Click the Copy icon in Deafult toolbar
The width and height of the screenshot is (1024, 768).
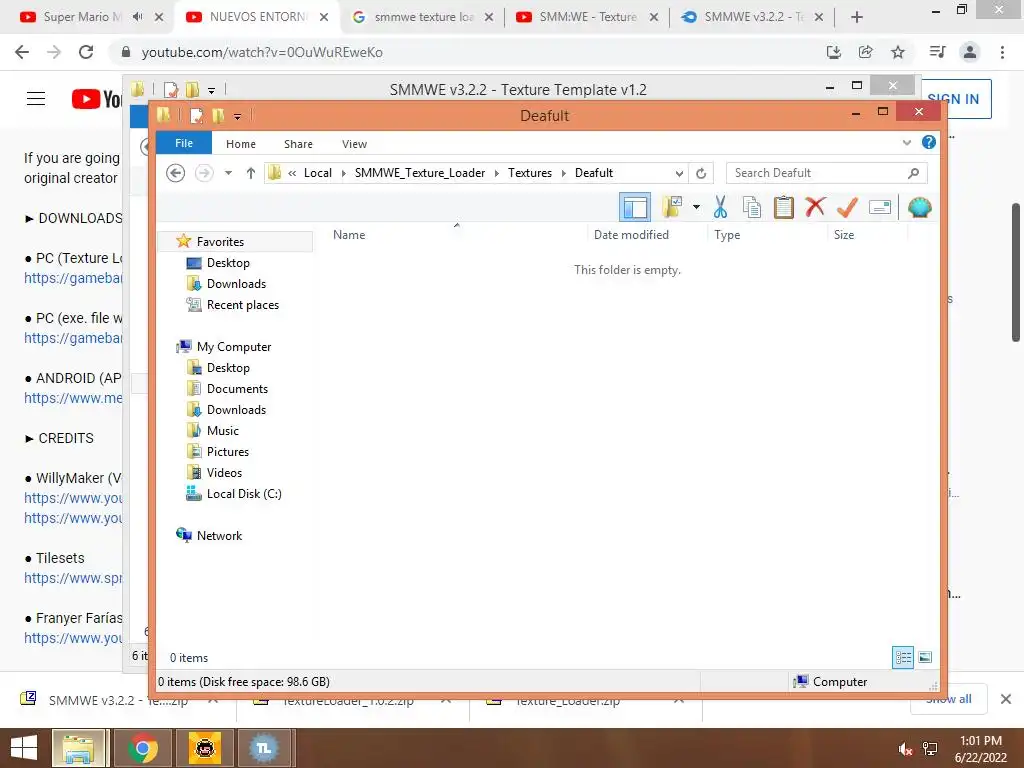point(752,208)
